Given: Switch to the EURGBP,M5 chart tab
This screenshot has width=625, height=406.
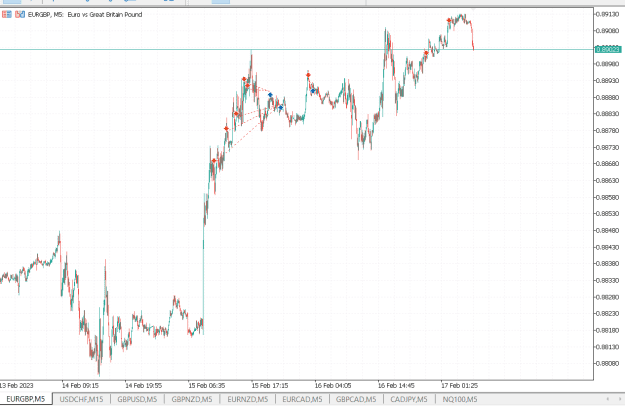Looking at the screenshot, I should (26, 399).
